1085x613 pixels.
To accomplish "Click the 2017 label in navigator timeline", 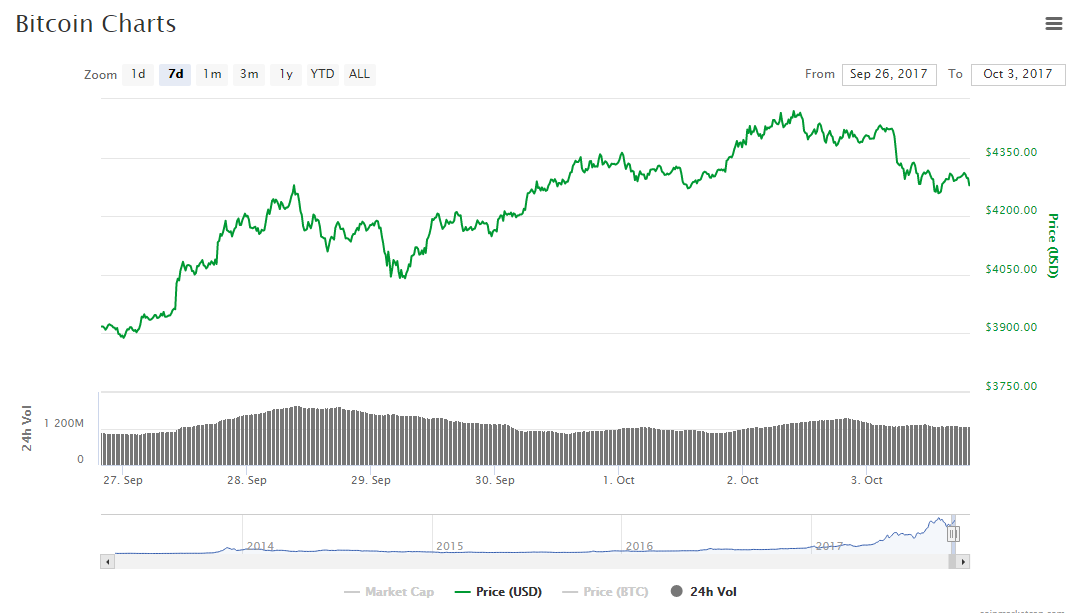I will (829, 546).
